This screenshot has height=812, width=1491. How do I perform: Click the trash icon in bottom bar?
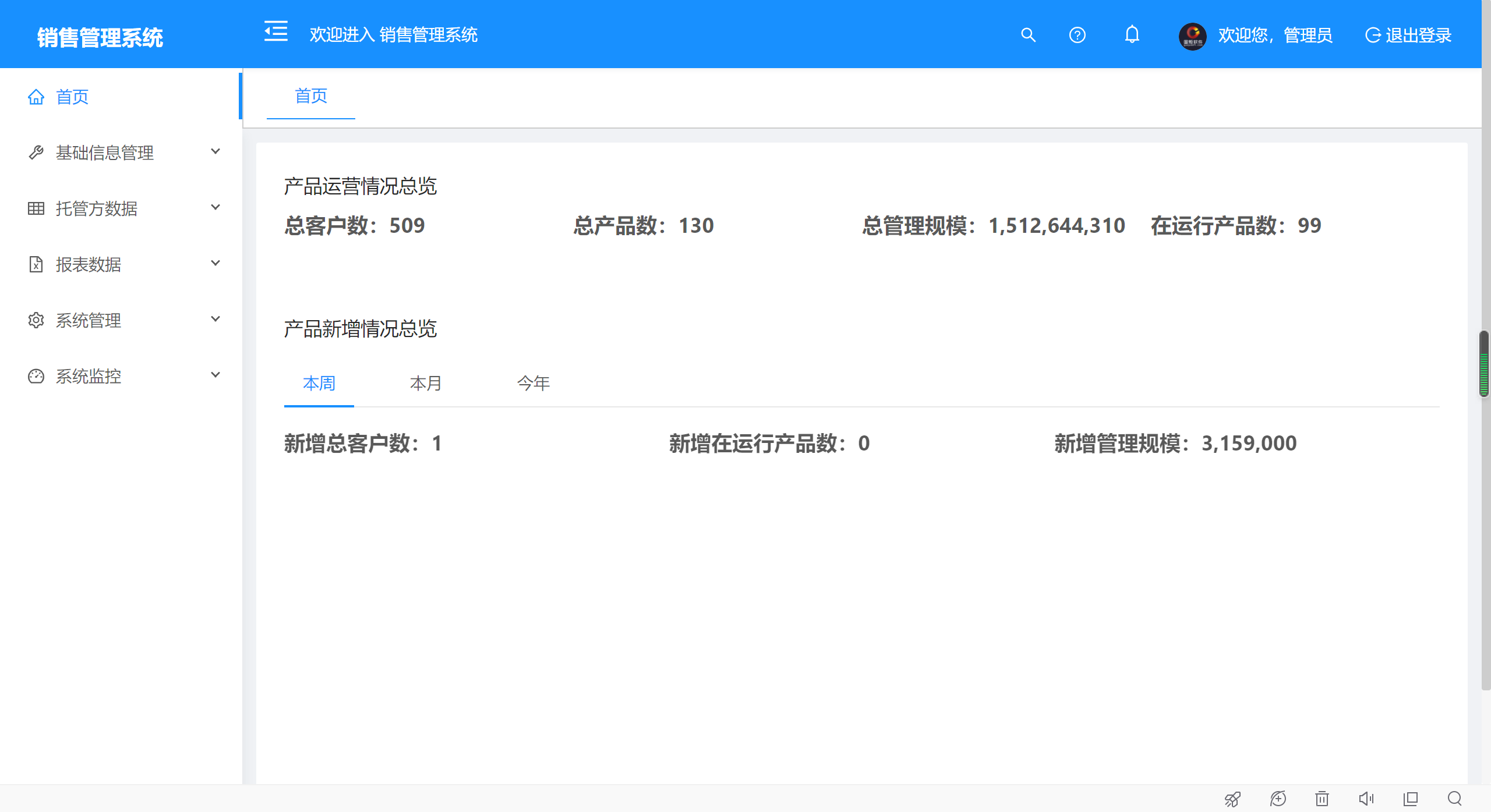1322,799
